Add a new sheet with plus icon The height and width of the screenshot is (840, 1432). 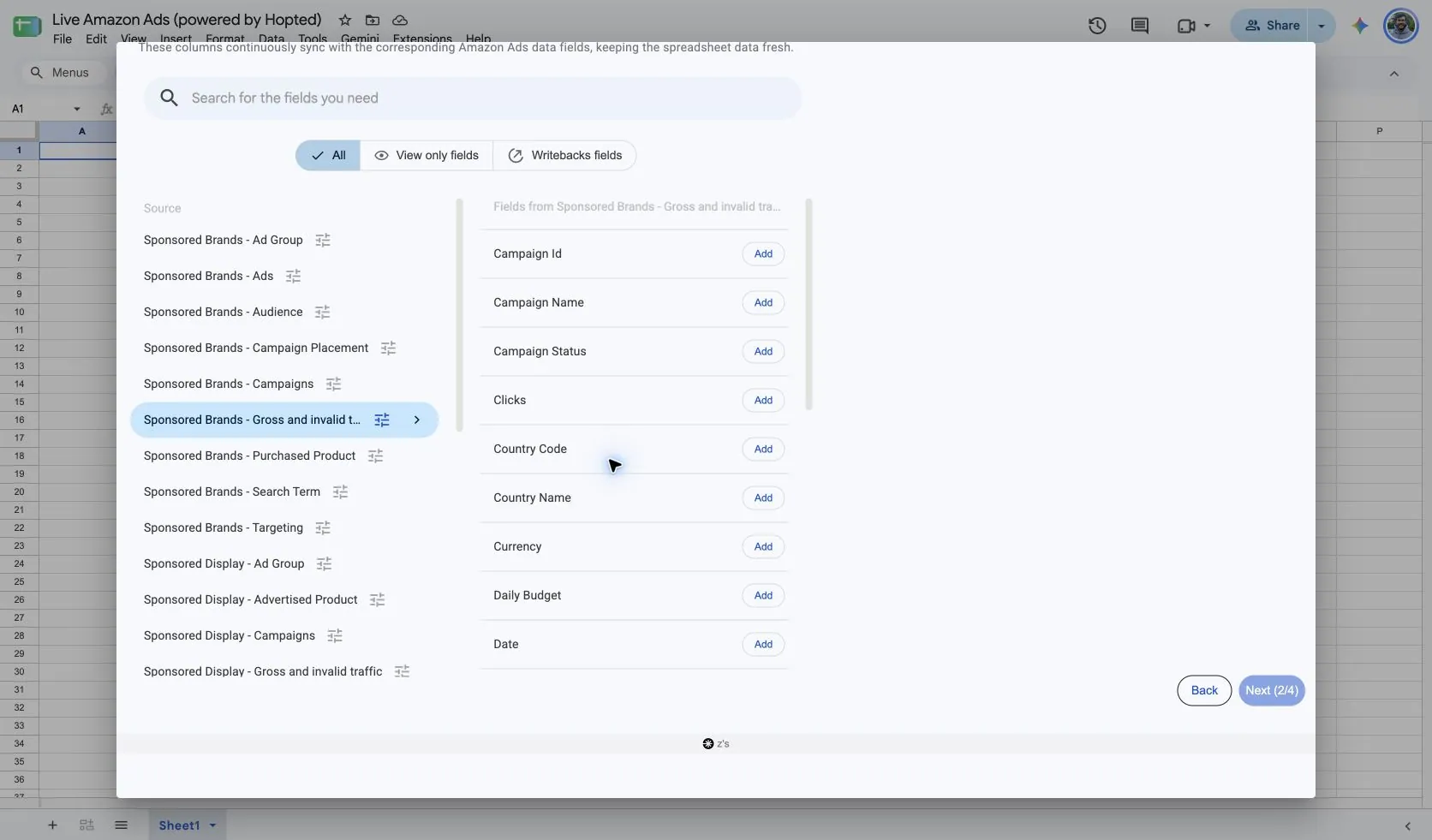tap(52, 825)
